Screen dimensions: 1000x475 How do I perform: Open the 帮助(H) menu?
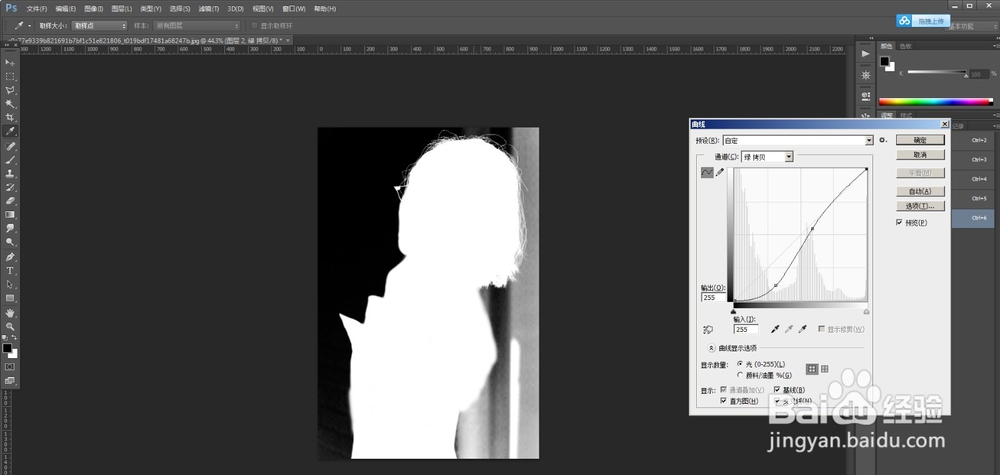tap(324, 9)
